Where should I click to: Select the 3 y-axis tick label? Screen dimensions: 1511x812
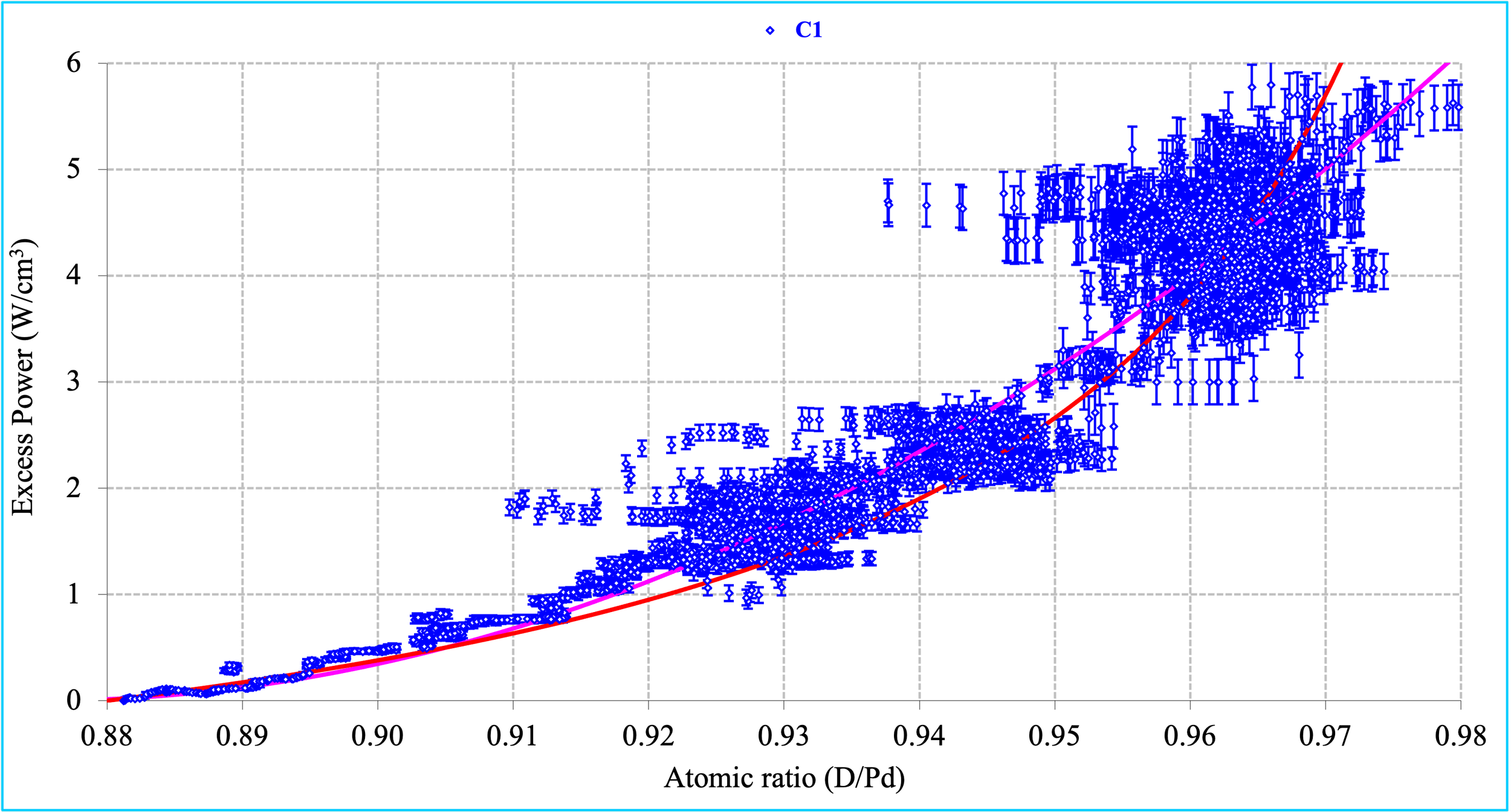tap(74, 382)
